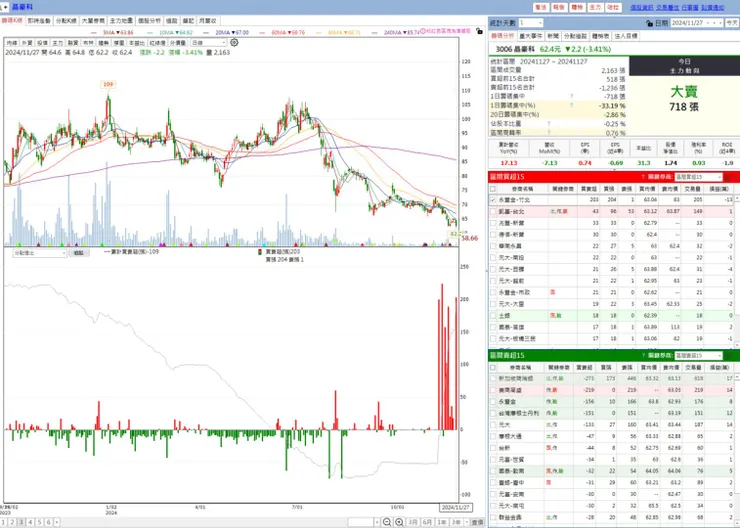This screenshot has width=740, height=528.
Task: Open the 法人目標 tab
Action: point(626,36)
